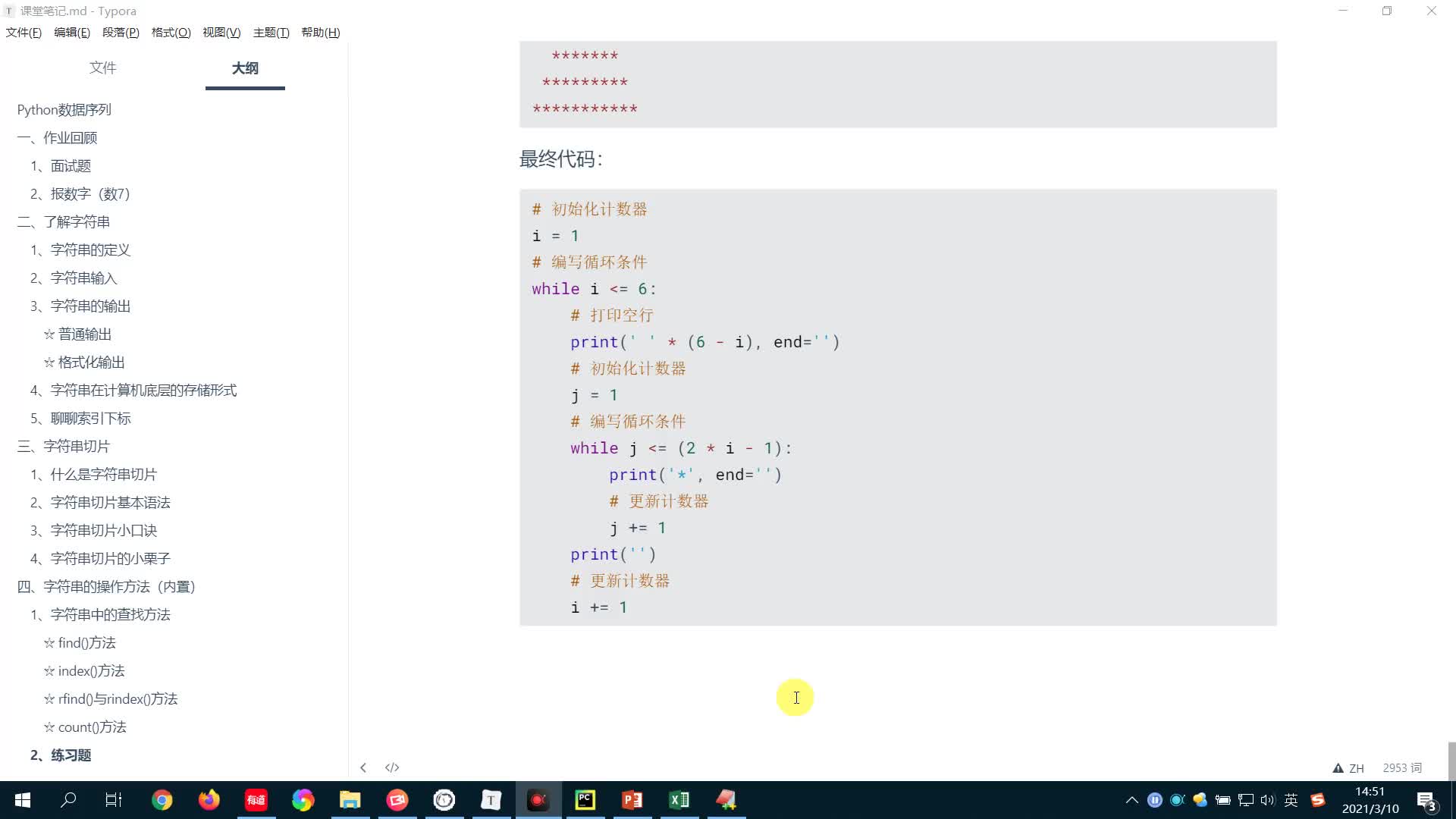The height and width of the screenshot is (819, 1456).
Task: Collapse the sidebar with the left arrow icon
Action: coord(363,767)
